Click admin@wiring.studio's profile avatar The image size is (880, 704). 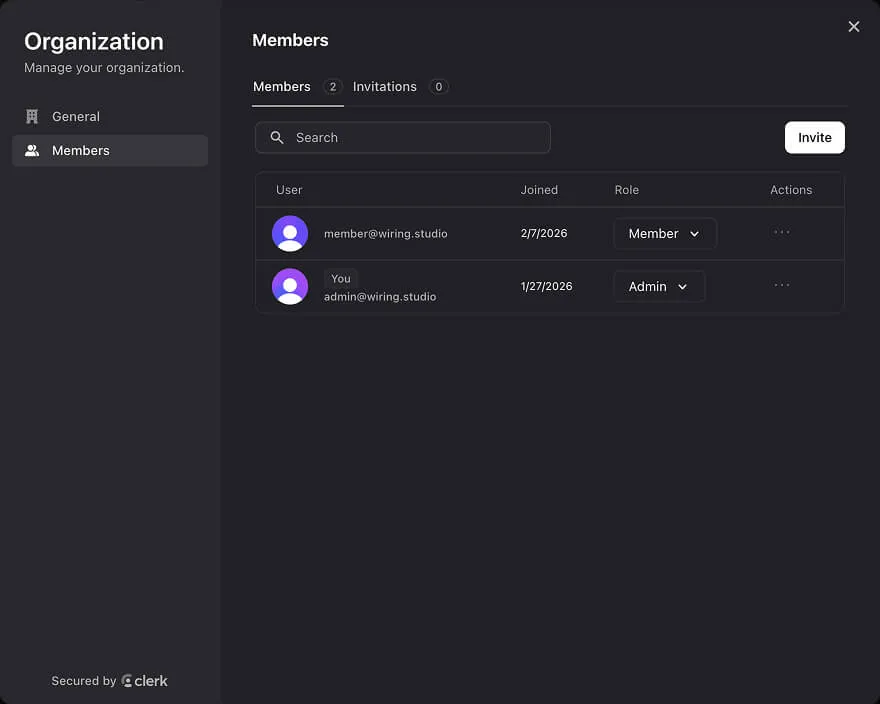290,286
